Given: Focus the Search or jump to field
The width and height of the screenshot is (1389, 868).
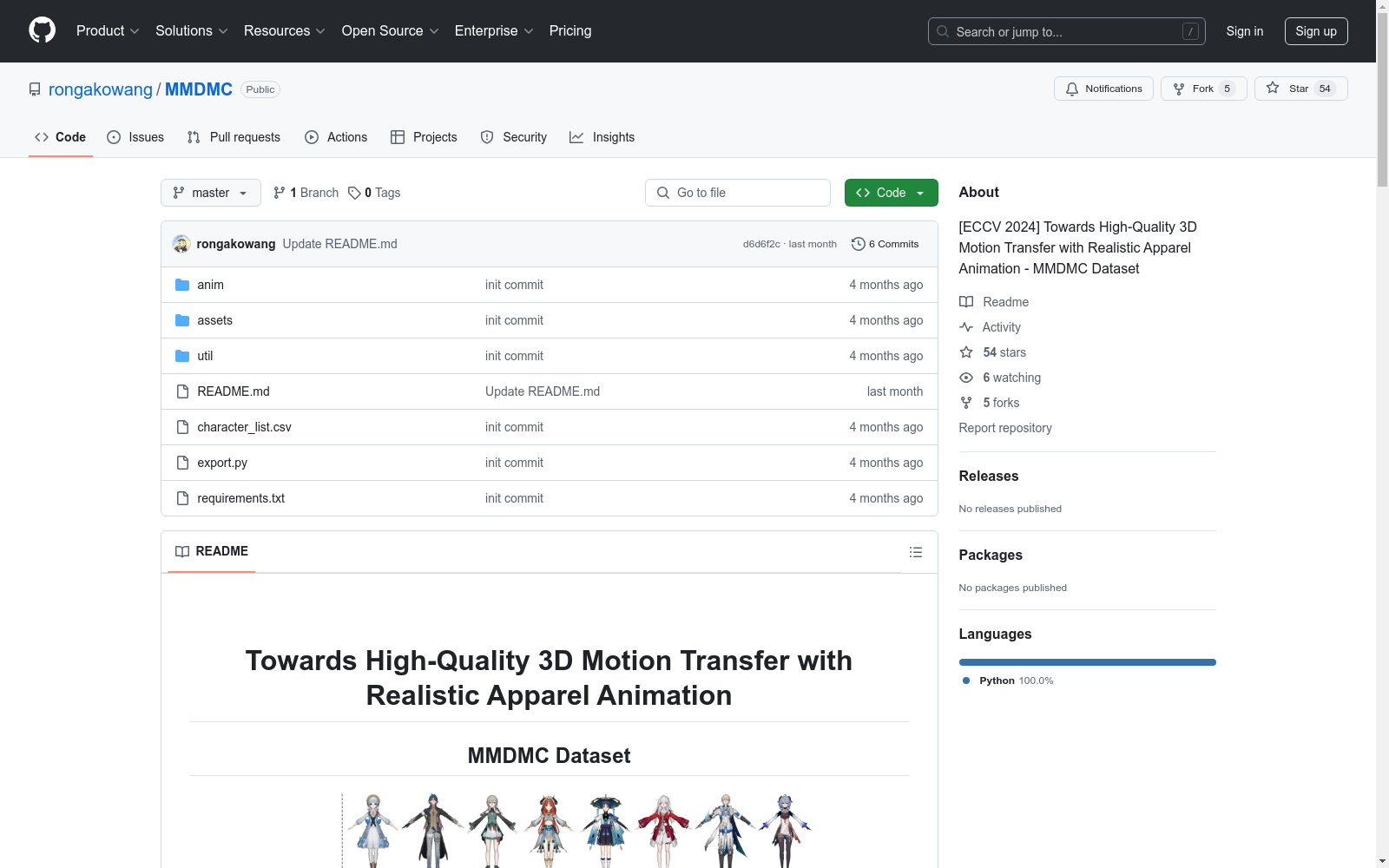Looking at the screenshot, I should pos(1067,31).
